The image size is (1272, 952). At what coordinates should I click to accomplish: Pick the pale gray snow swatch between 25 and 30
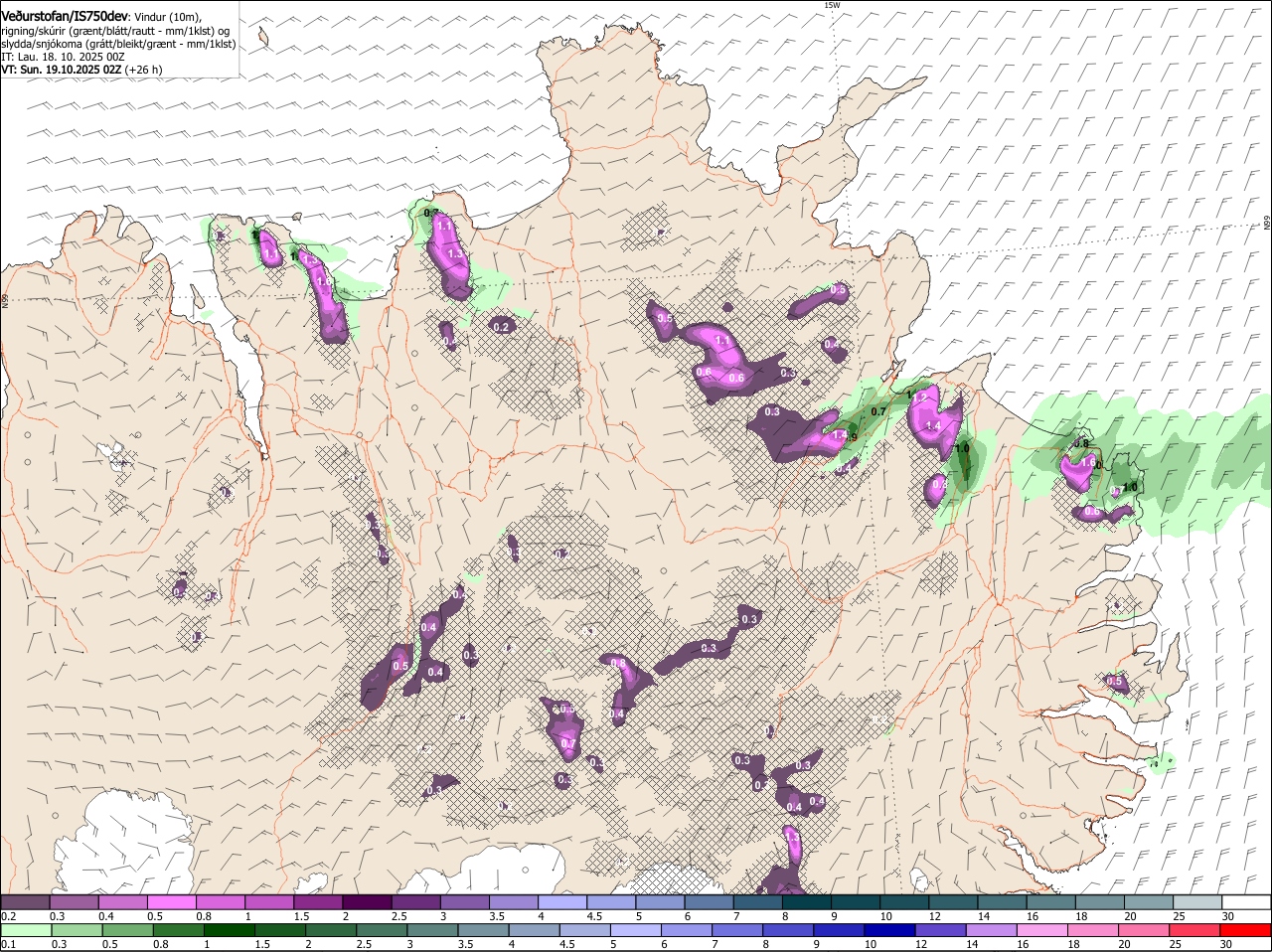pyautogui.click(x=1198, y=901)
